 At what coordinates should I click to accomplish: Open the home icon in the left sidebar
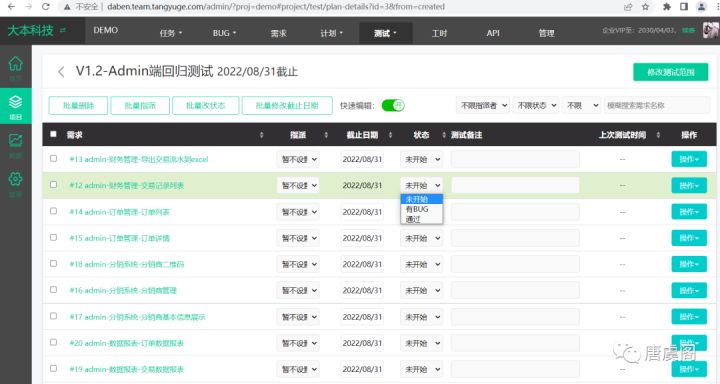(16, 63)
